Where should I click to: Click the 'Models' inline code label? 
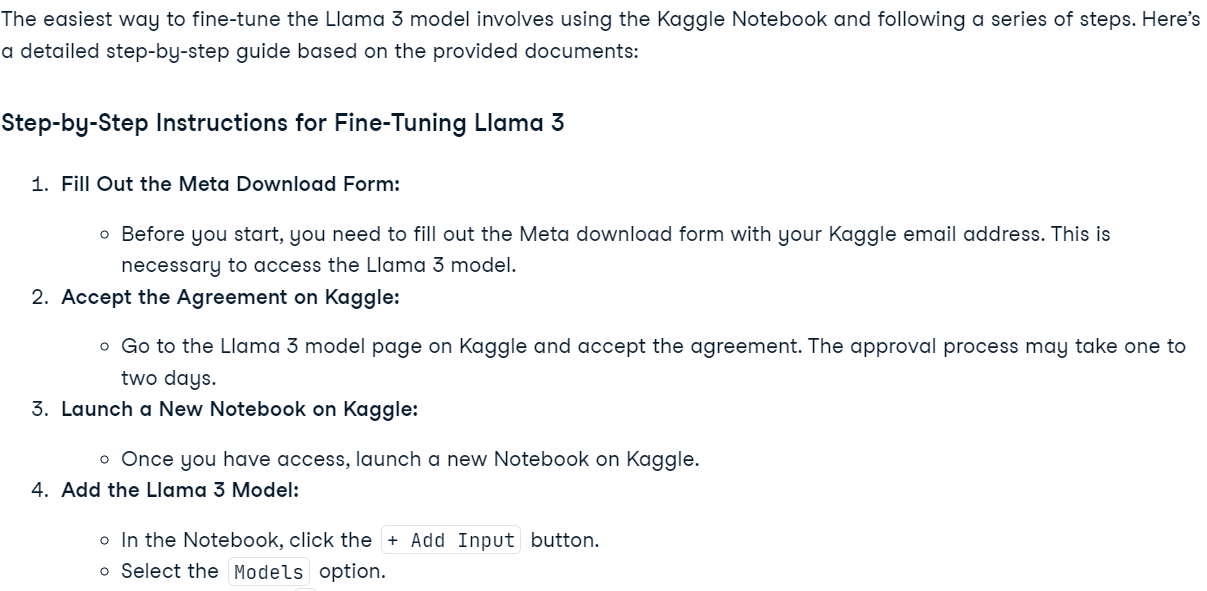coord(269,572)
